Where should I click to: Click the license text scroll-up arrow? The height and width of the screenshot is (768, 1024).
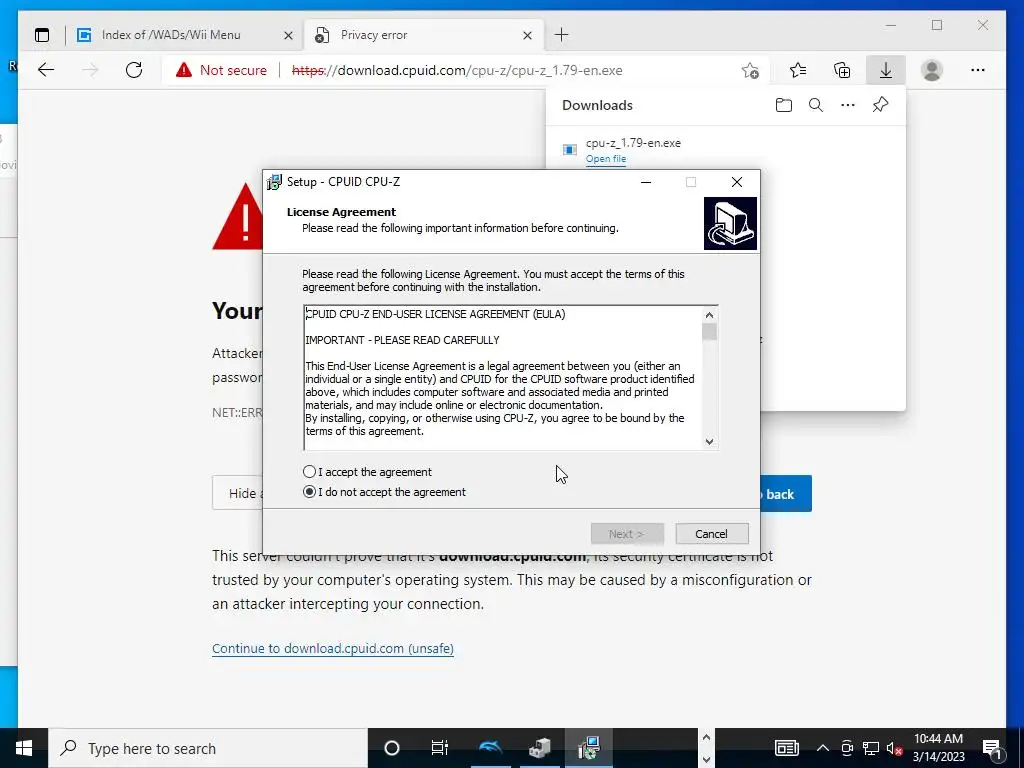[x=709, y=315]
